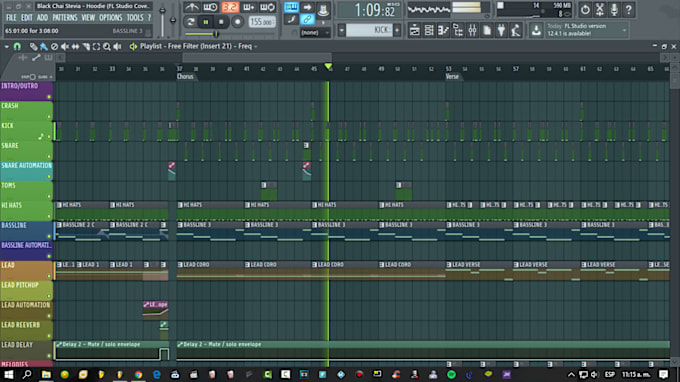Open the channel rack icon
The height and width of the screenshot is (382, 680).
click(429, 30)
